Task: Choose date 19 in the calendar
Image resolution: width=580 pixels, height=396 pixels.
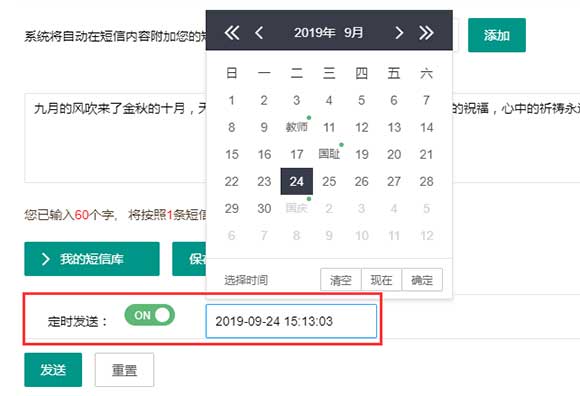Action: click(361, 154)
